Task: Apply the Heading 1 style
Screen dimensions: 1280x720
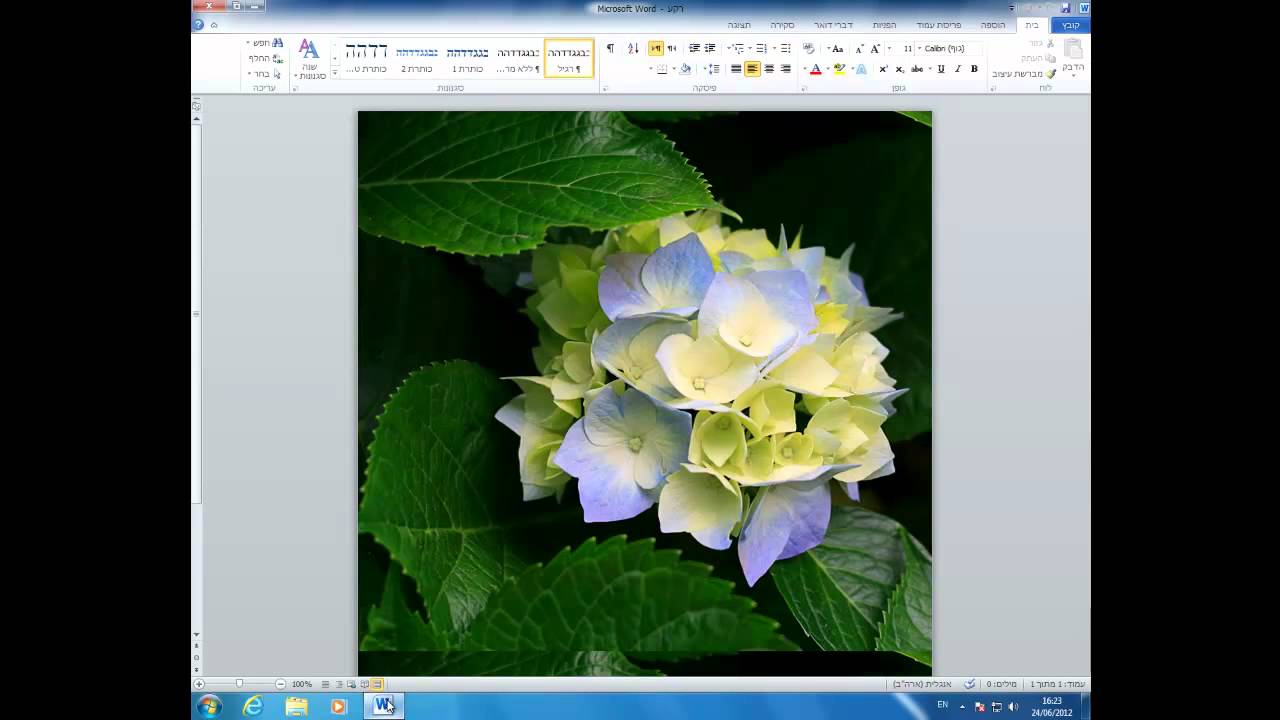Action: coord(467,59)
